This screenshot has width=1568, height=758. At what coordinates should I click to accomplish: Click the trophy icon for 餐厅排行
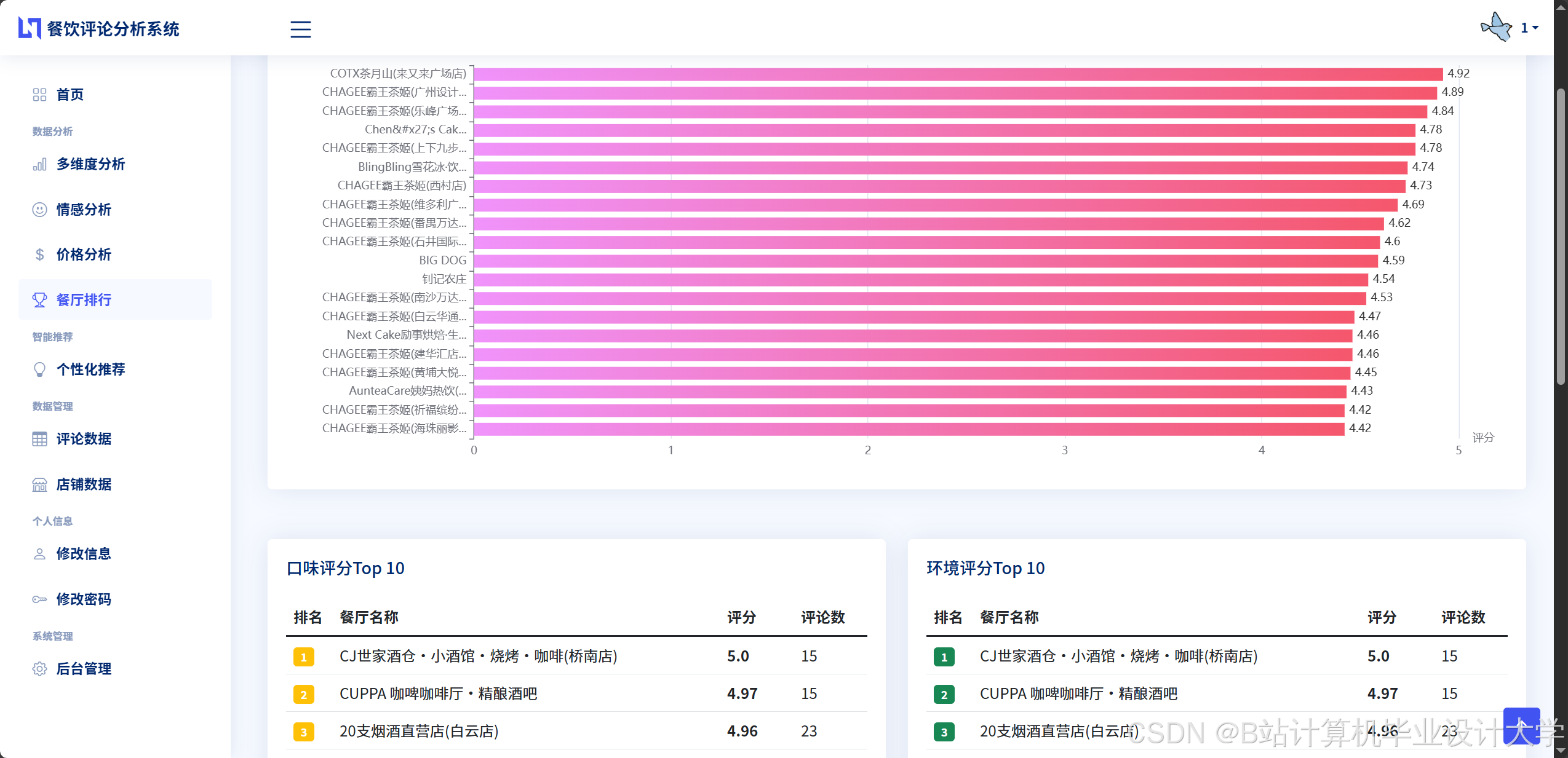pos(39,300)
